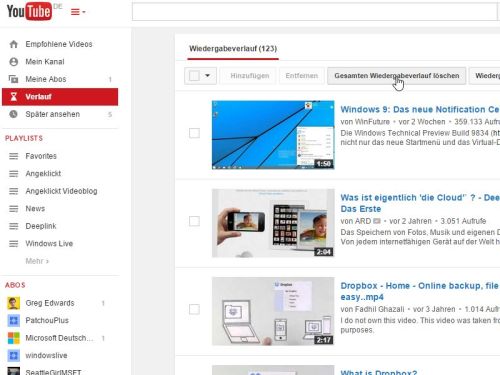Click the windowslive channel avatar
This screenshot has width=500, height=375.
(13, 355)
